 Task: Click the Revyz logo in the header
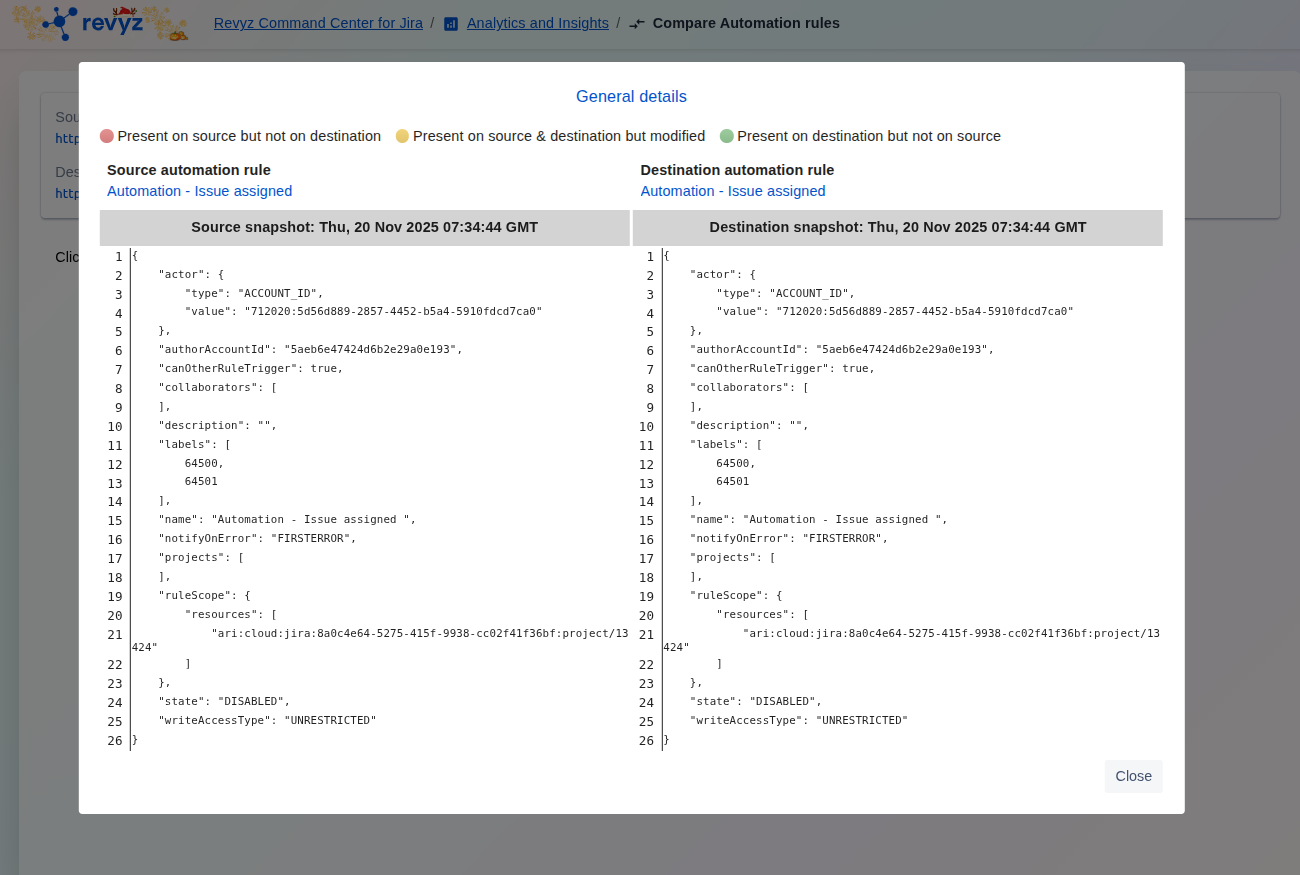point(100,23)
